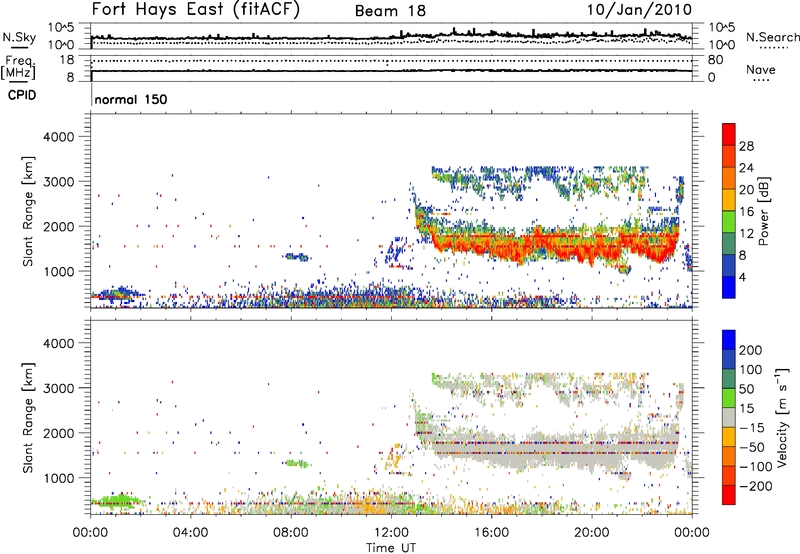This screenshot has width=800, height=554.
Task: Select the red bottom segment of the Velocity colorbar
Action: (729, 495)
